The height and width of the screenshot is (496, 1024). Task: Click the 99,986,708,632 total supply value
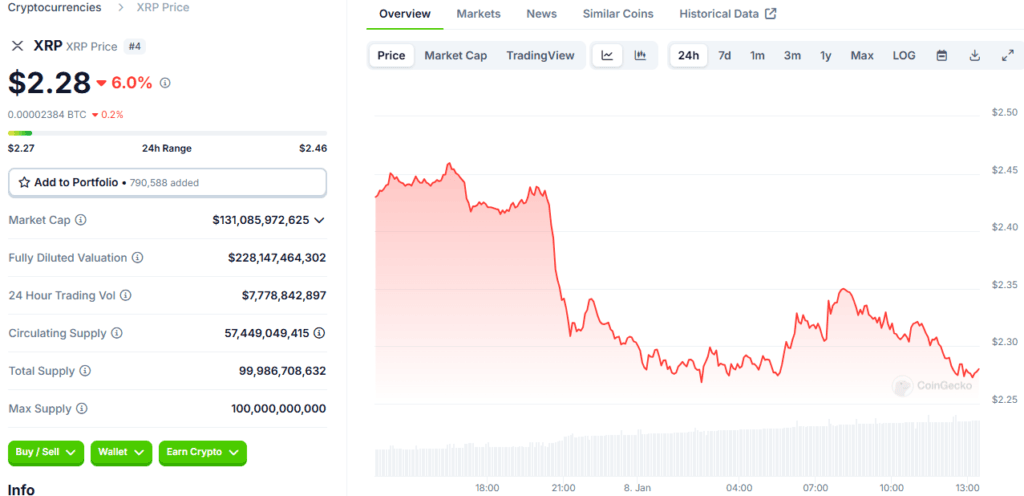click(282, 371)
